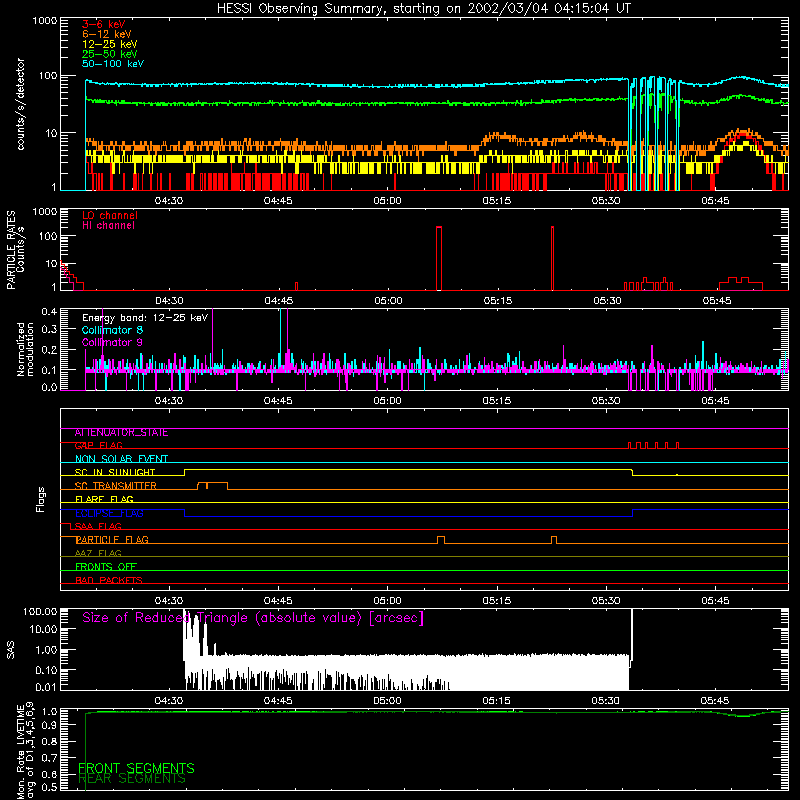Image resolution: width=800 pixels, height=800 pixels.
Task: Select the green 25-50 keV legend label
Action: (x=110, y=54)
